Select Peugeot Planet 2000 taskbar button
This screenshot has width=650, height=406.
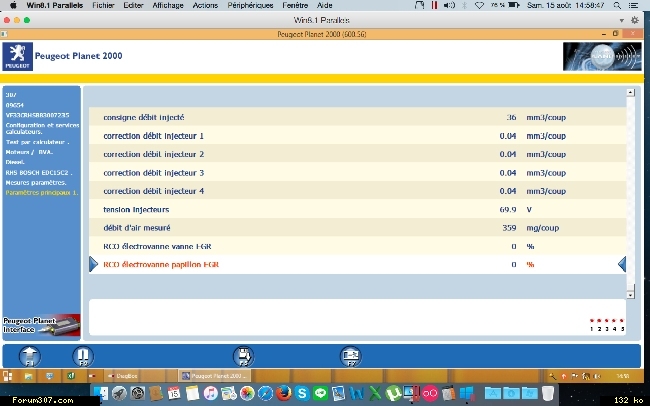tap(214, 376)
